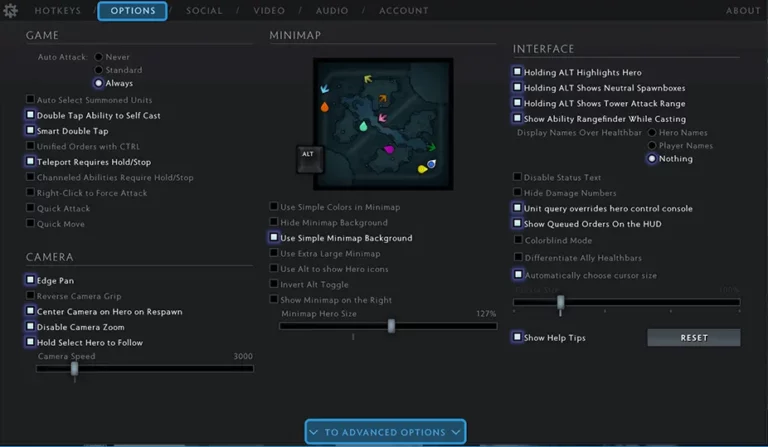Click the gear logo icon at top left
The height and width of the screenshot is (447, 768).
coord(10,10)
